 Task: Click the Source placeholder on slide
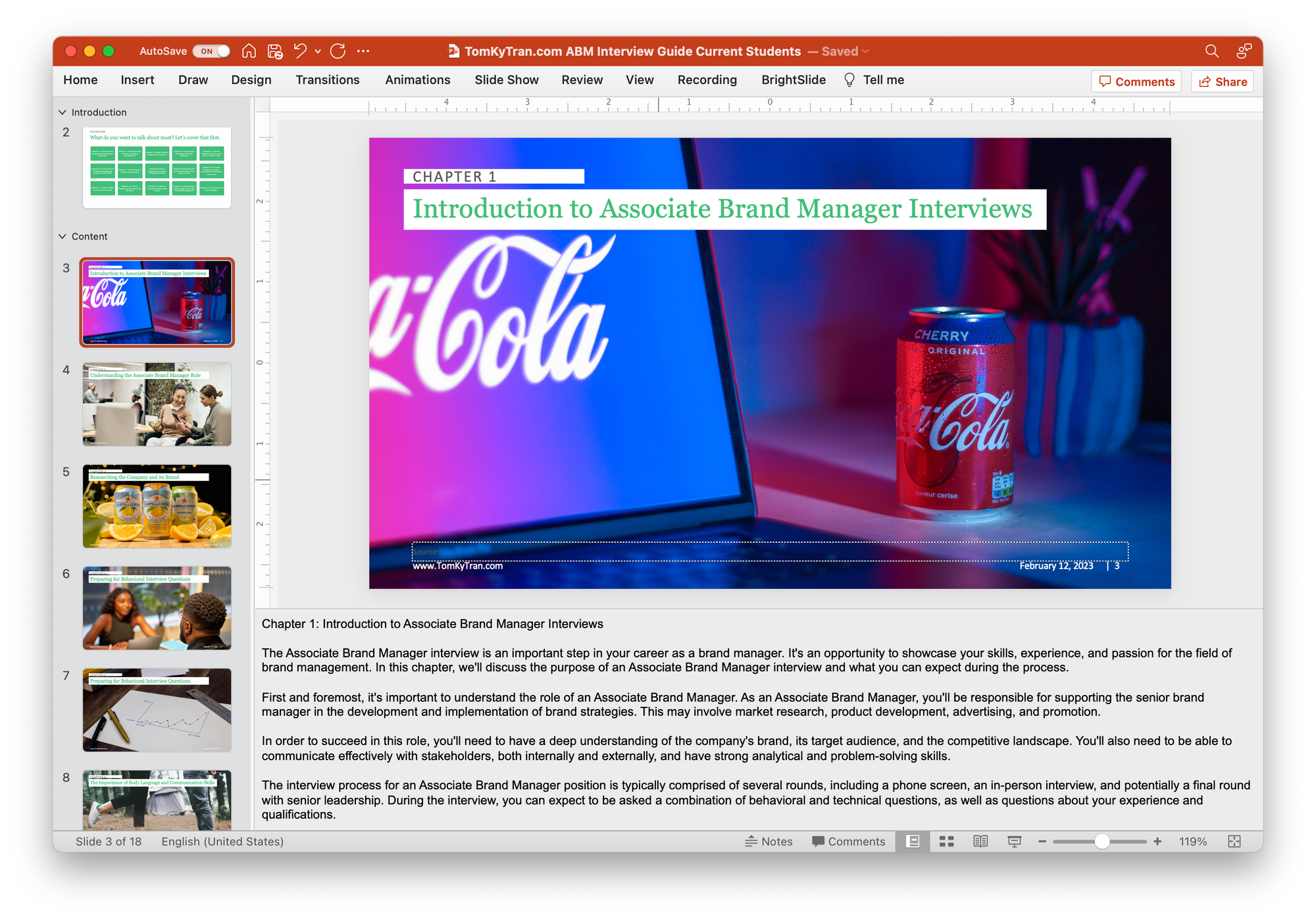click(770, 551)
